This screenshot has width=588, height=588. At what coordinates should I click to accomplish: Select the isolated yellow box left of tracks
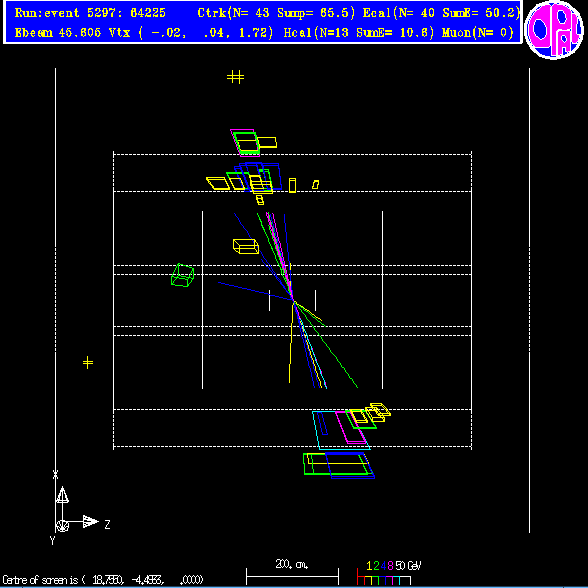click(246, 246)
